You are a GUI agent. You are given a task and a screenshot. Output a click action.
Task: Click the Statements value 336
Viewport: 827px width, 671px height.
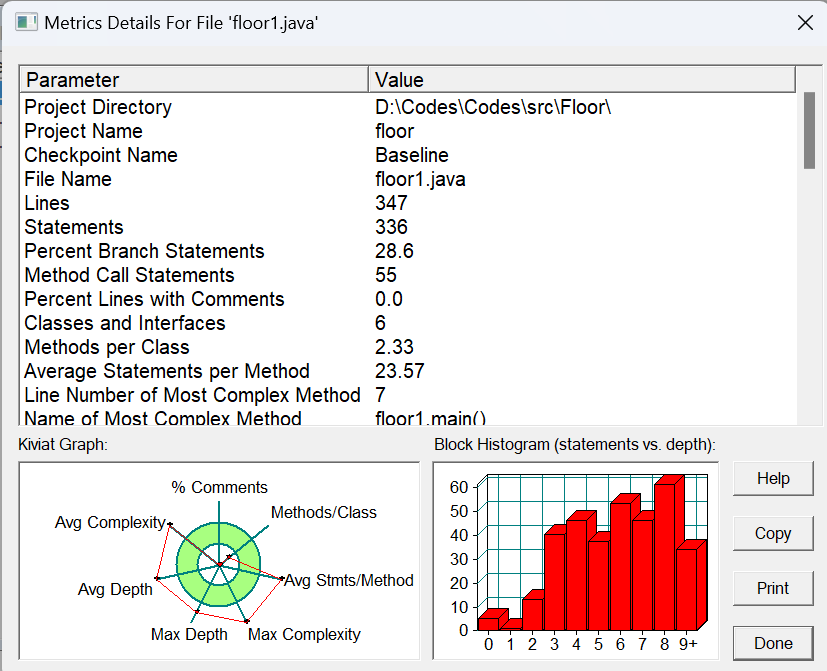[391, 227]
